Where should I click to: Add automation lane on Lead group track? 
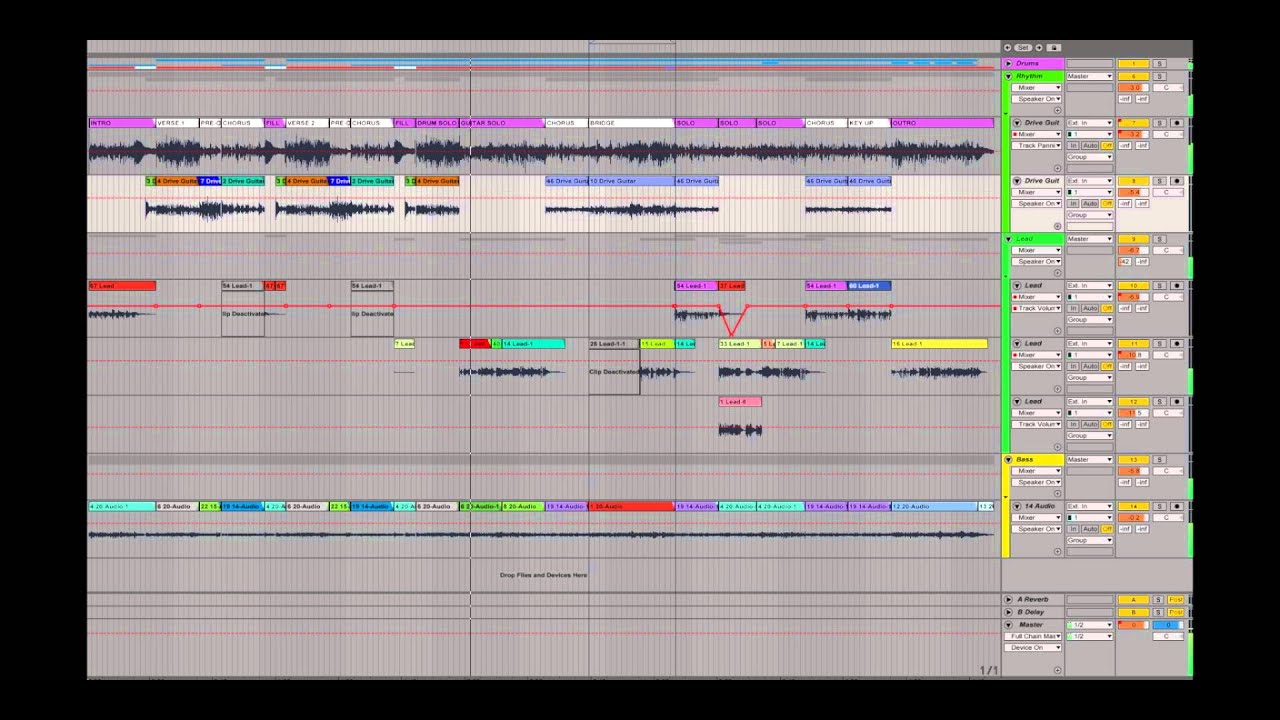pyautogui.click(x=1057, y=273)
